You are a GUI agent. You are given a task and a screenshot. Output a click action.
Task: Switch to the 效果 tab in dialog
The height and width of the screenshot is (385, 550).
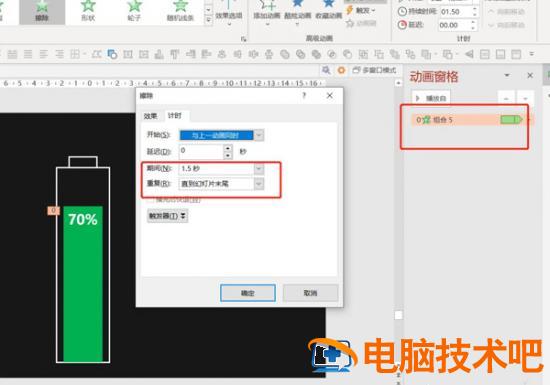[x=150, y=116]
